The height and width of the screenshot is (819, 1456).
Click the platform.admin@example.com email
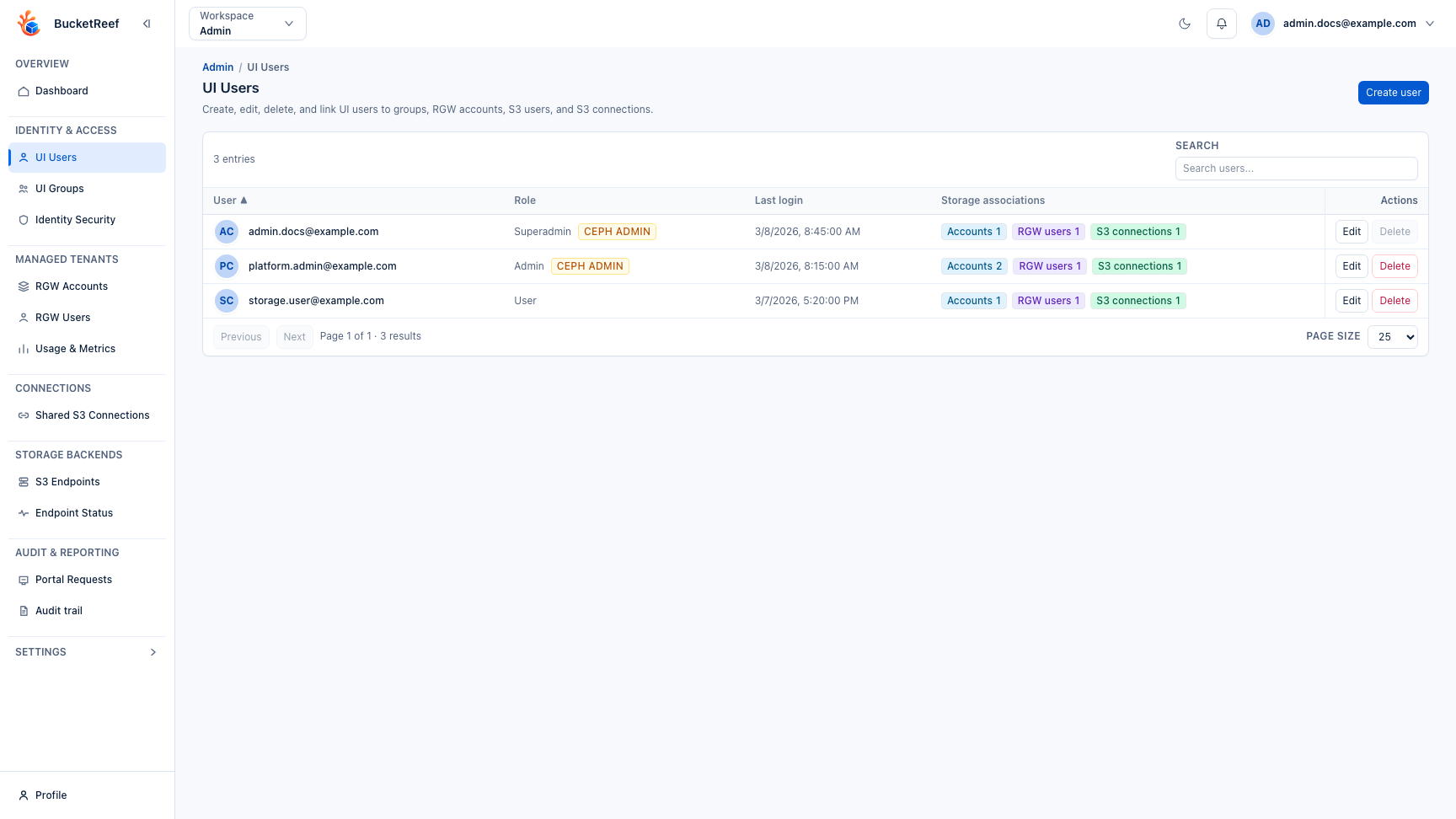click(322, 266)
